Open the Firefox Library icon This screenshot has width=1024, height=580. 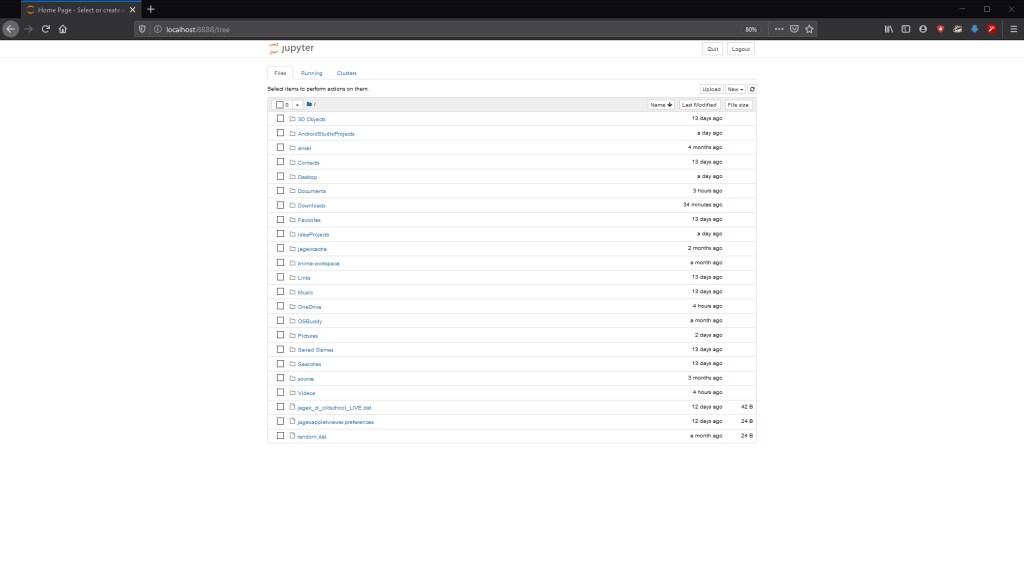coord(888,29)
